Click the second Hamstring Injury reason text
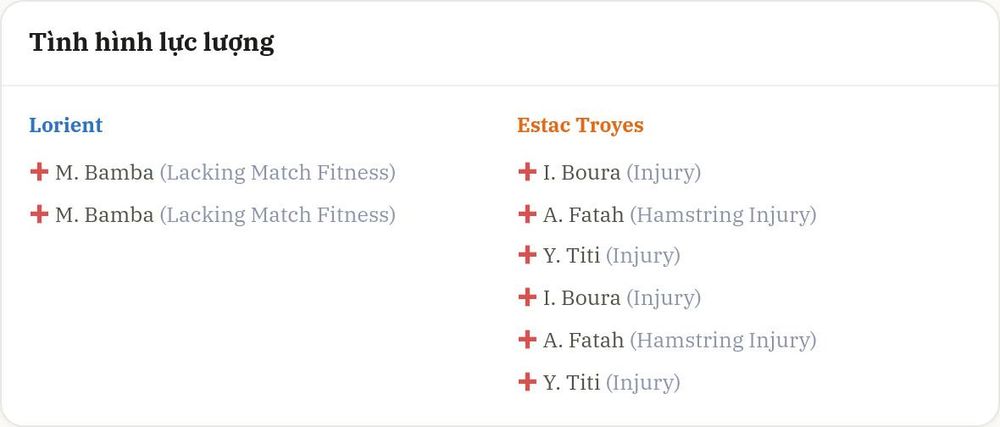 723,341
